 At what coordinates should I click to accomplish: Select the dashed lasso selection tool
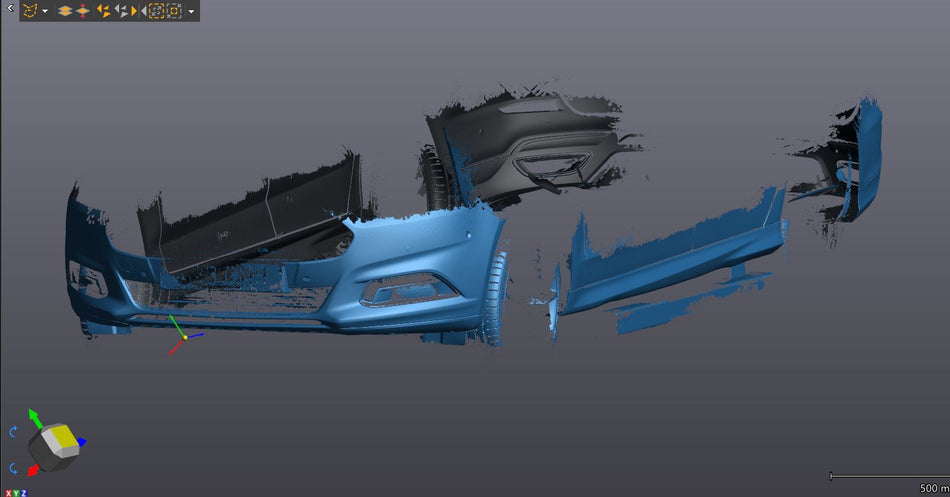(x=30, y=11)
